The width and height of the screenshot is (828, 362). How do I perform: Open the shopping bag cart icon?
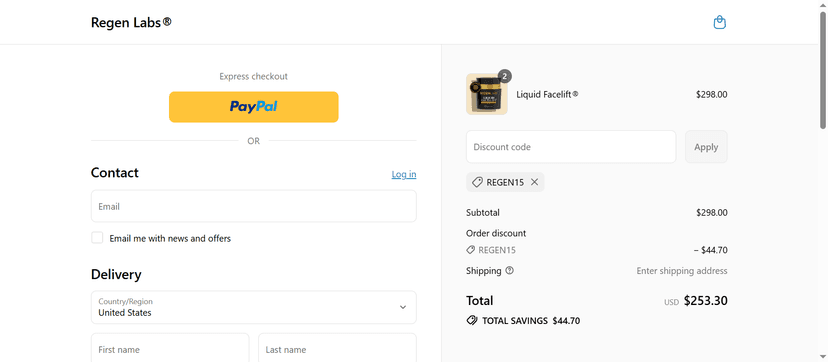(x=719, y=23)
